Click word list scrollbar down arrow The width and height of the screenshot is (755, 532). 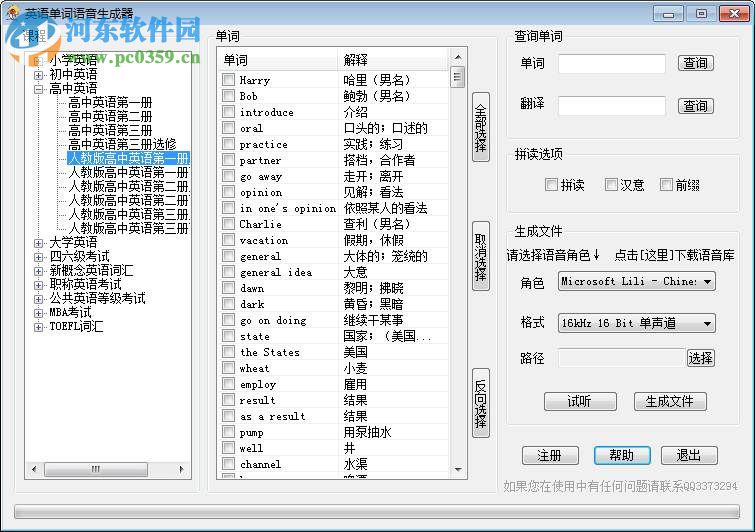coord(458,469)
